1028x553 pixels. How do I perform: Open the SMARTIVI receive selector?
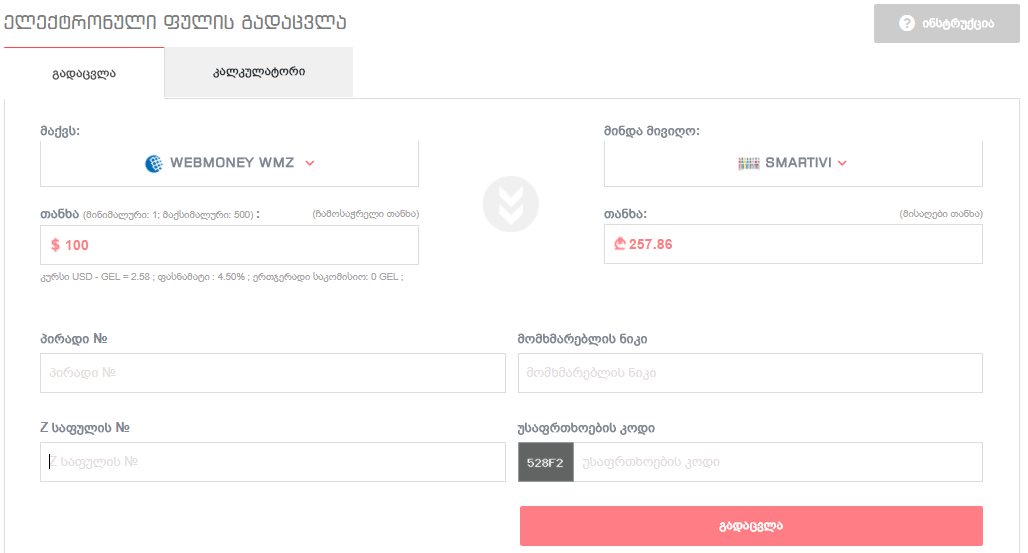(793, 163)
